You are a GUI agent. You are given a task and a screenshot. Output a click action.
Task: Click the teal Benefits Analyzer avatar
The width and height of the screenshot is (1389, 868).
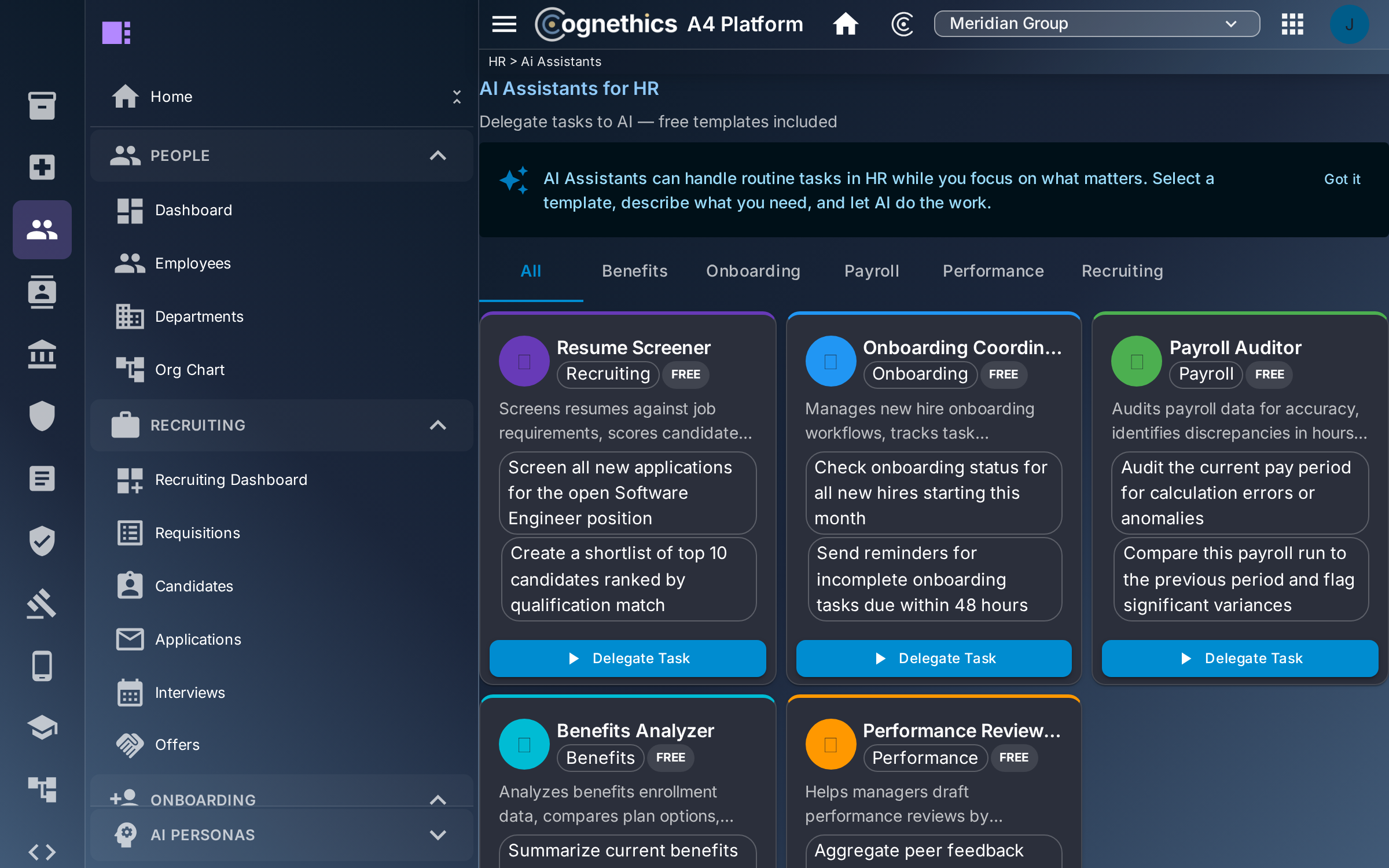pyautogui.click(x=524, y=744)
